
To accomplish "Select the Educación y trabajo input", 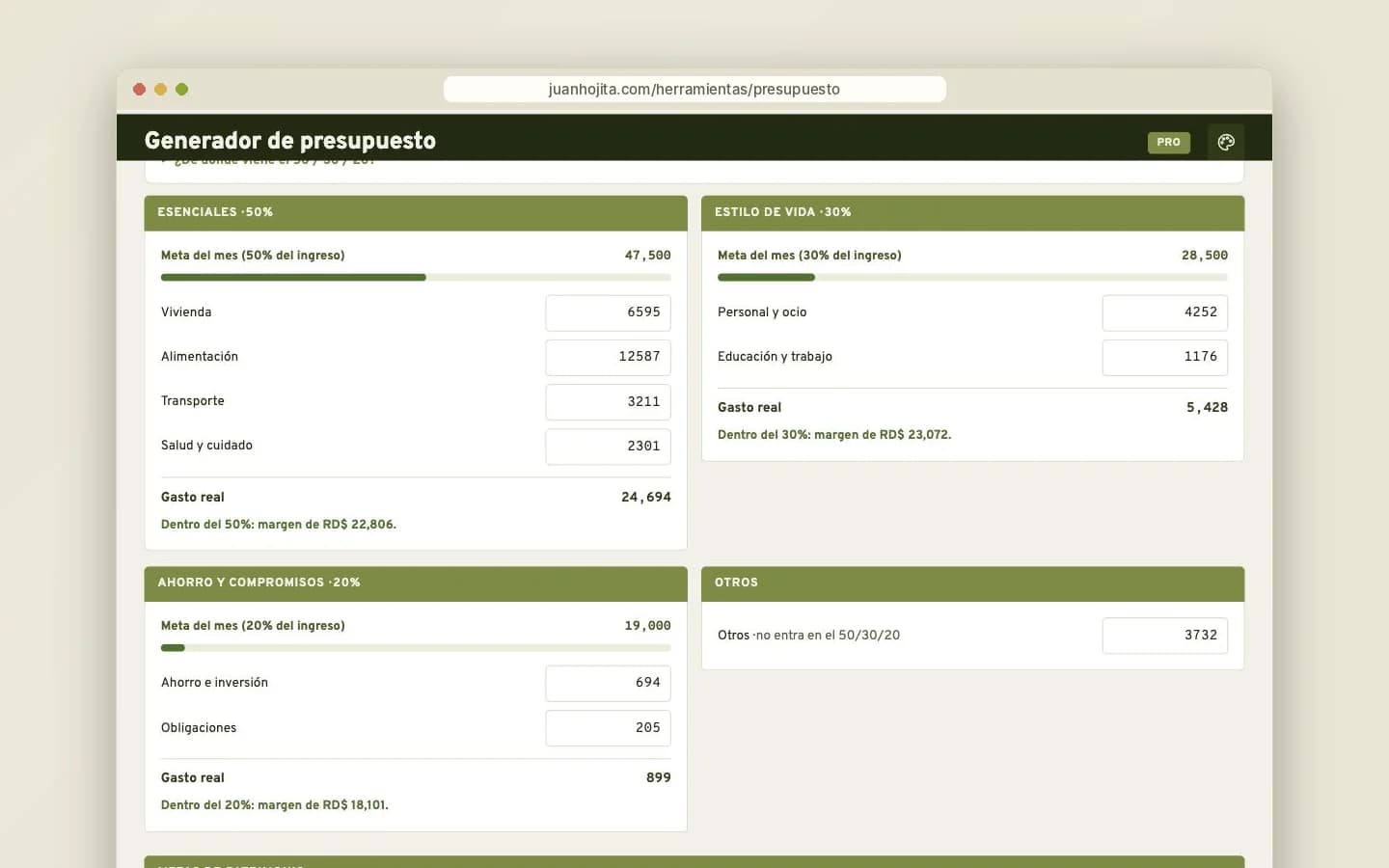I will click(x=1165, y=357).
